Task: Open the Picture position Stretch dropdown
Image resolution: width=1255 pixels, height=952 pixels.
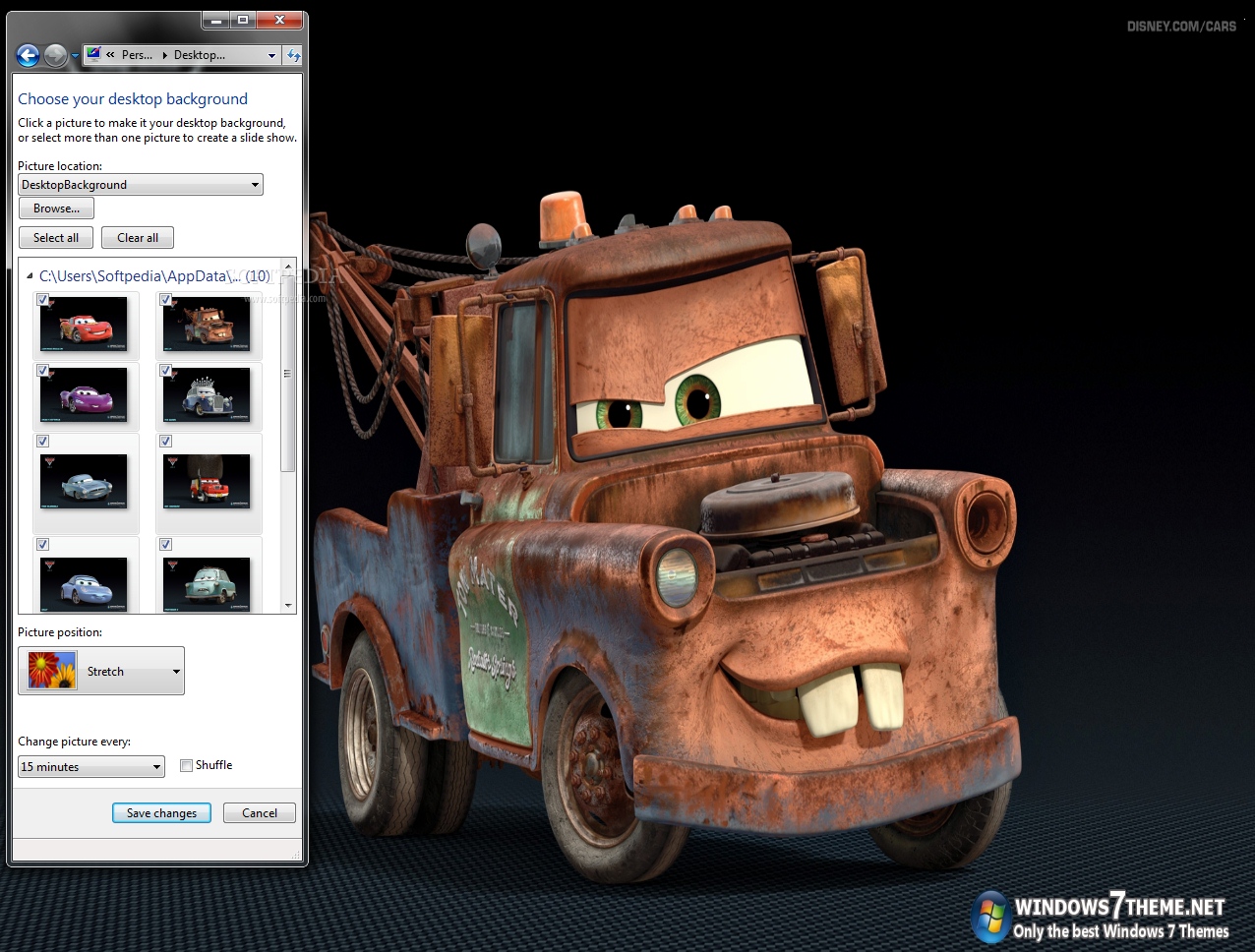Action: (x=101, y=671)
